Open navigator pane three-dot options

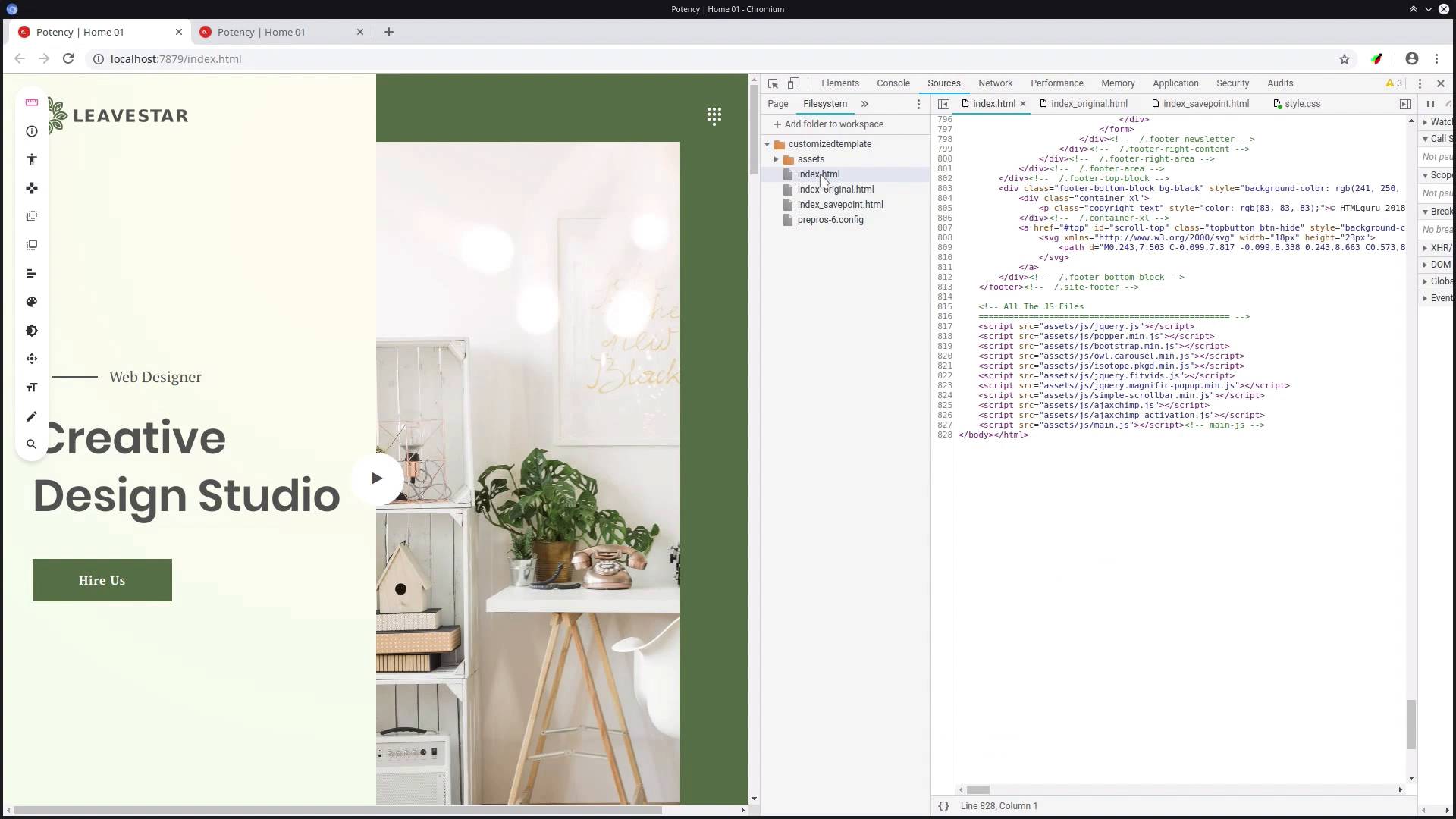tap(918, 104)
